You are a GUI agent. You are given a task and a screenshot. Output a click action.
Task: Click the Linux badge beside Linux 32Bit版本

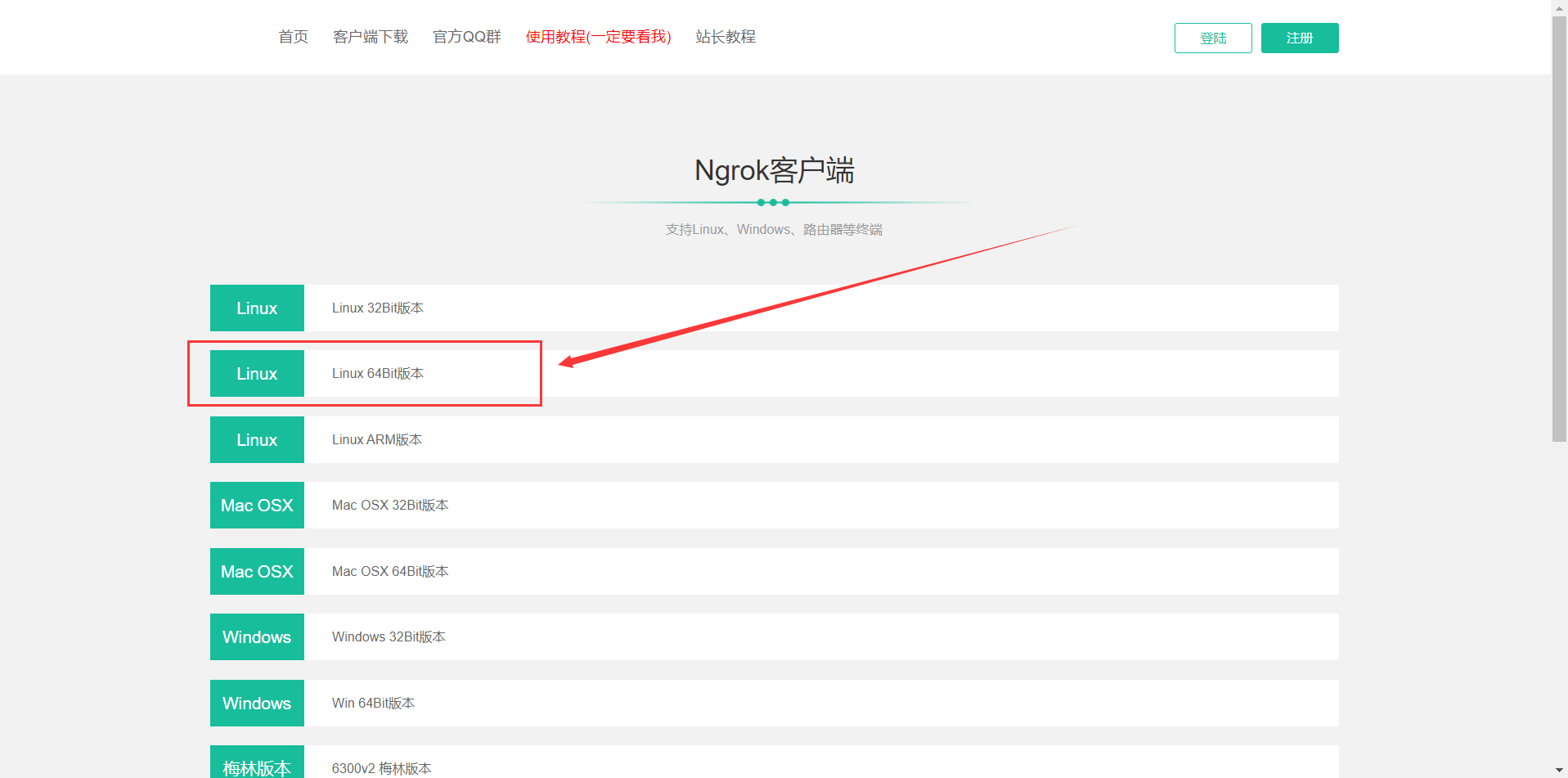tap(257, 308)
